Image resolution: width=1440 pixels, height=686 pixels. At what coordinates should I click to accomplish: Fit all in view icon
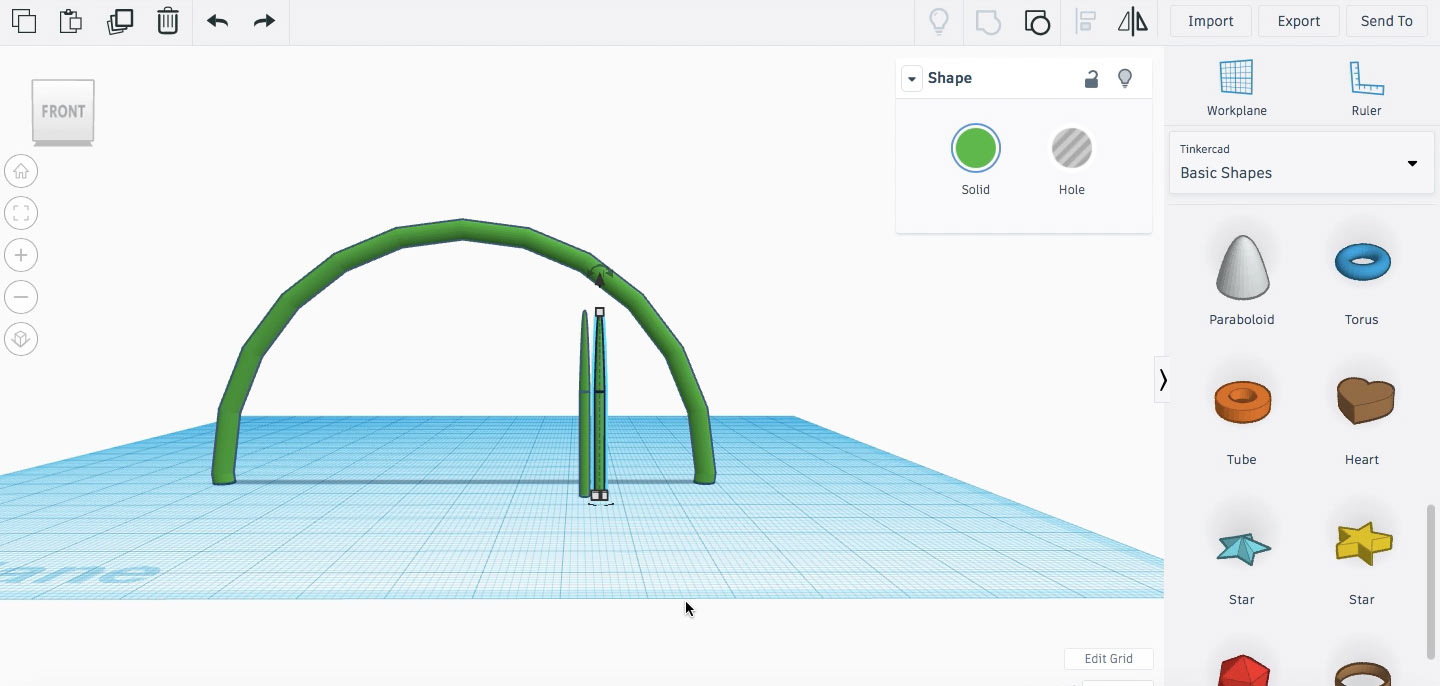[x=21, y=213]
